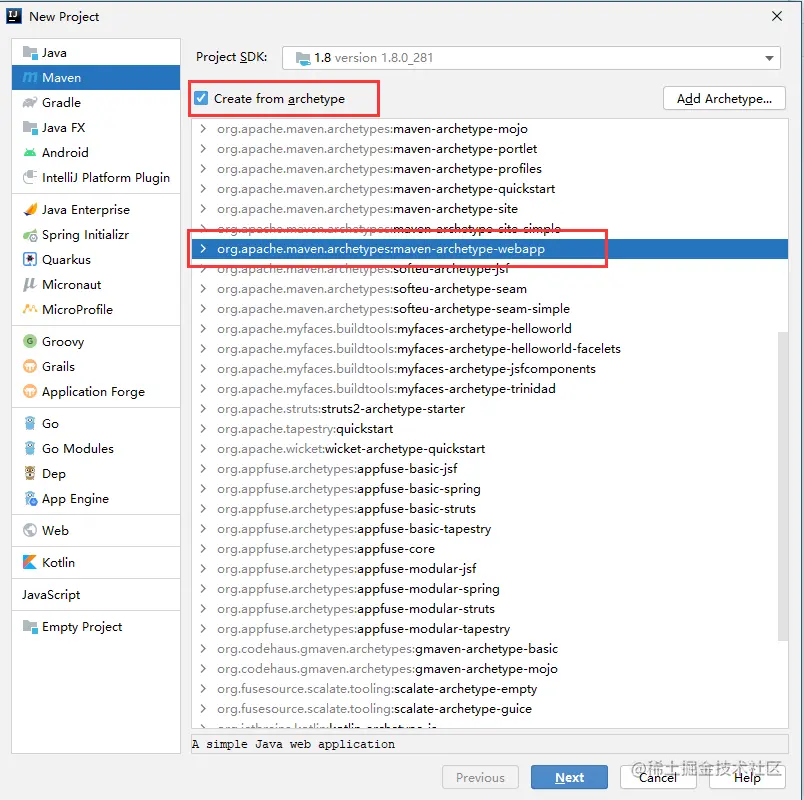Image resolution: width=804 pixels, height=800 pixels.
Task: Select appfuse-modular-tapestry row
Action: [x=490, y=629]
